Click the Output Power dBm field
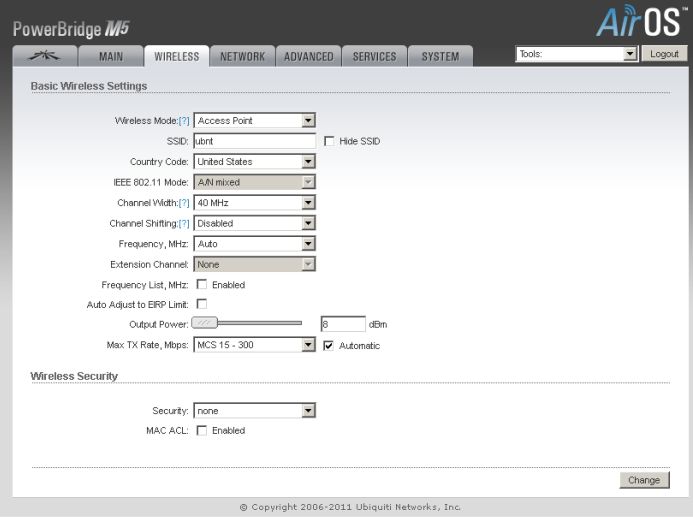 click(x=343, y=324)
